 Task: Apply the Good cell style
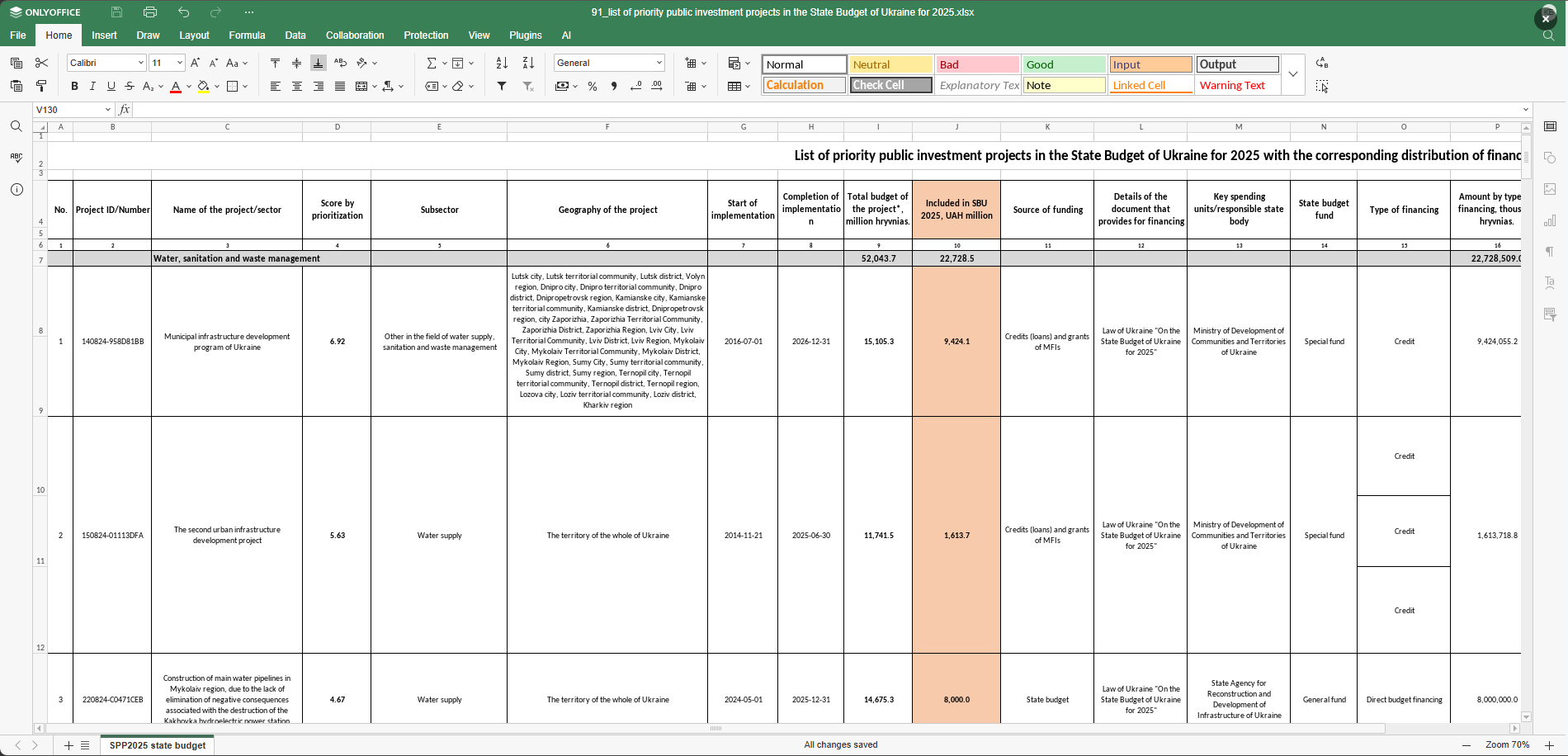[x=1064, y=64]
